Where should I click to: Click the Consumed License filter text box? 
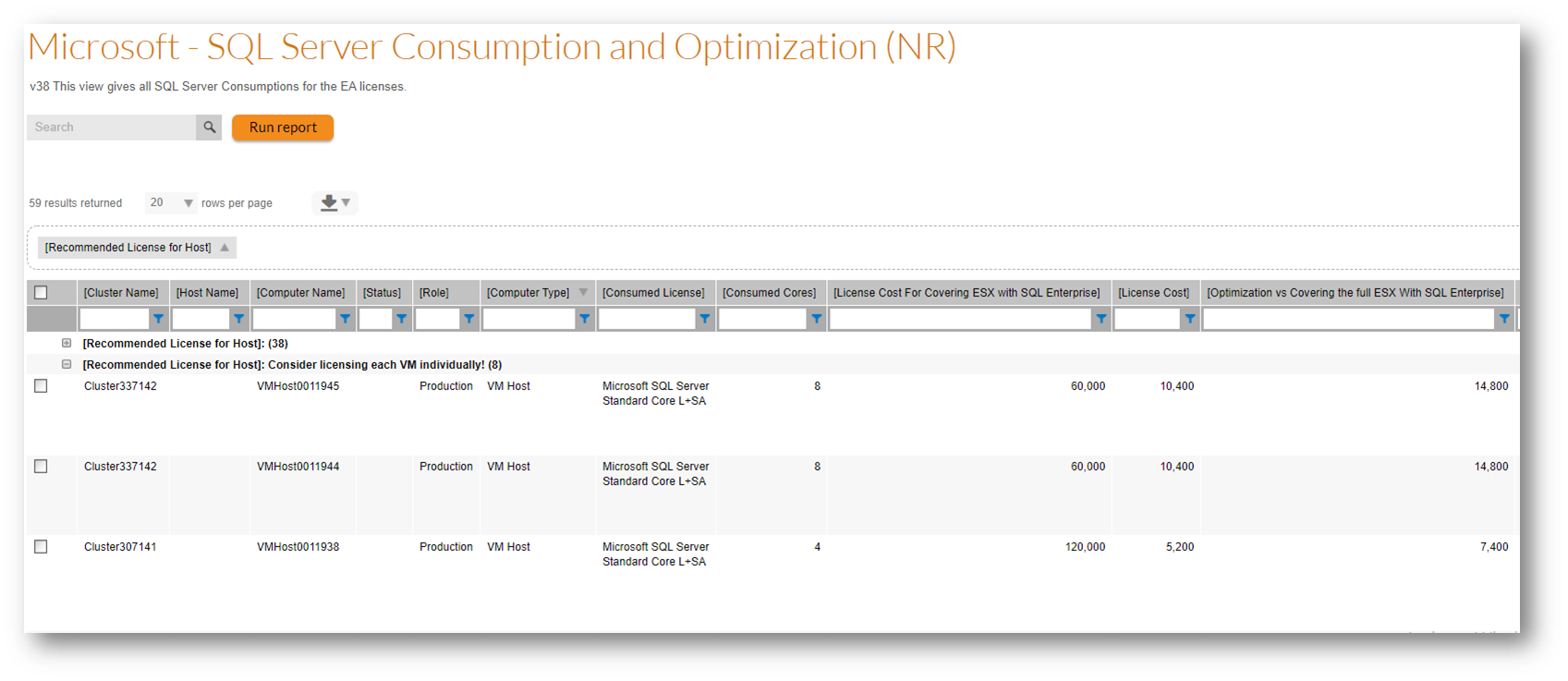click(647, 319)
